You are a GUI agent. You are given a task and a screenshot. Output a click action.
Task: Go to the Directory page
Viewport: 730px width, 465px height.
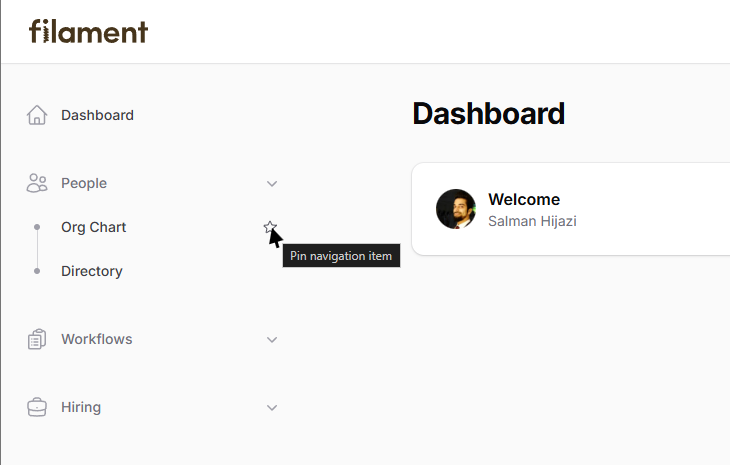pos(91,271)
